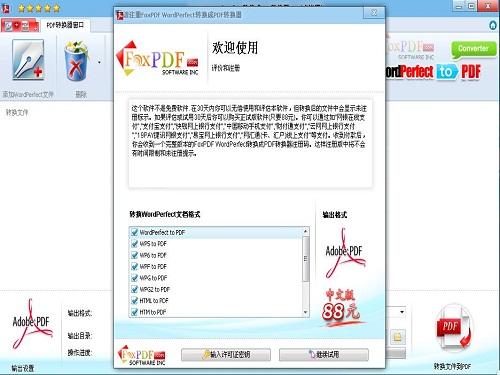500x375 pixels.
Task: Toggle WP5 to PDF checkbox
Action: click(134, 244)
